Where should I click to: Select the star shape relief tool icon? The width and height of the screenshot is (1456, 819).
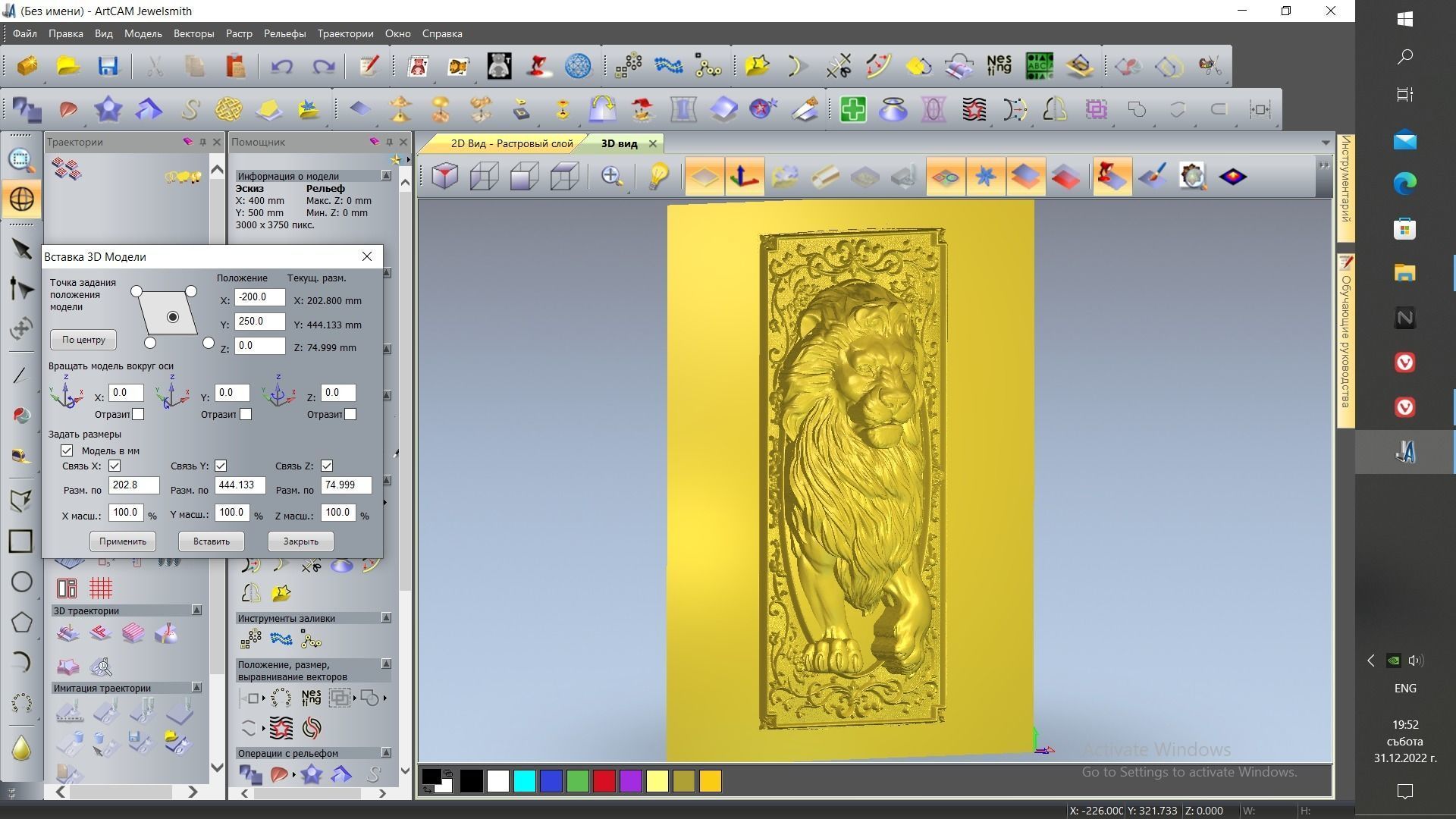108,109
